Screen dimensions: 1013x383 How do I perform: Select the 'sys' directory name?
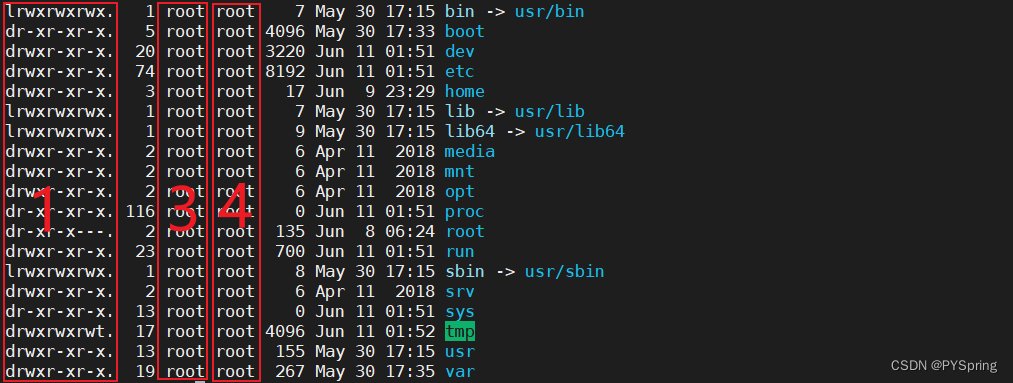pos(459,312)
